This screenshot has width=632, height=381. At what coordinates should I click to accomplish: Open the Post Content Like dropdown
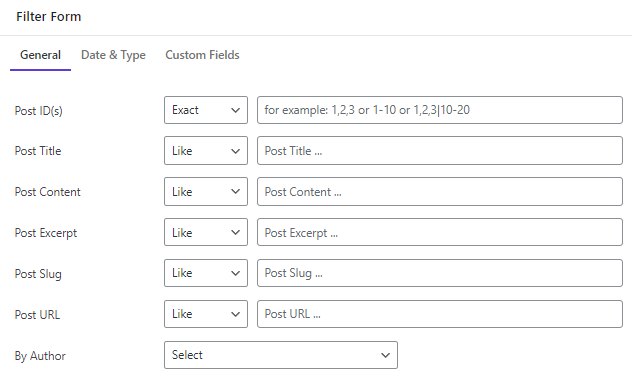pos(206,192)
